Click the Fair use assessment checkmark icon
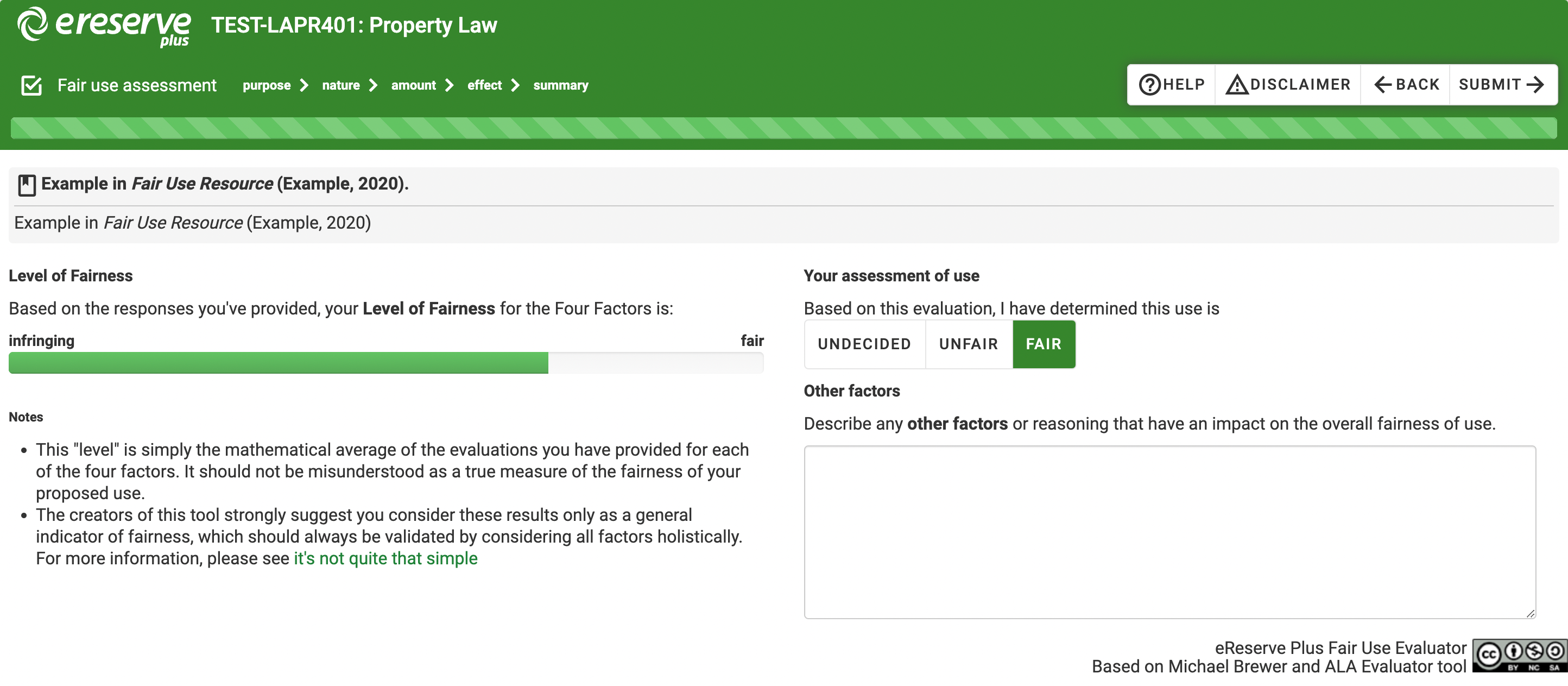The width and height of the screenshot is (1568, 686). pos(31,85)
